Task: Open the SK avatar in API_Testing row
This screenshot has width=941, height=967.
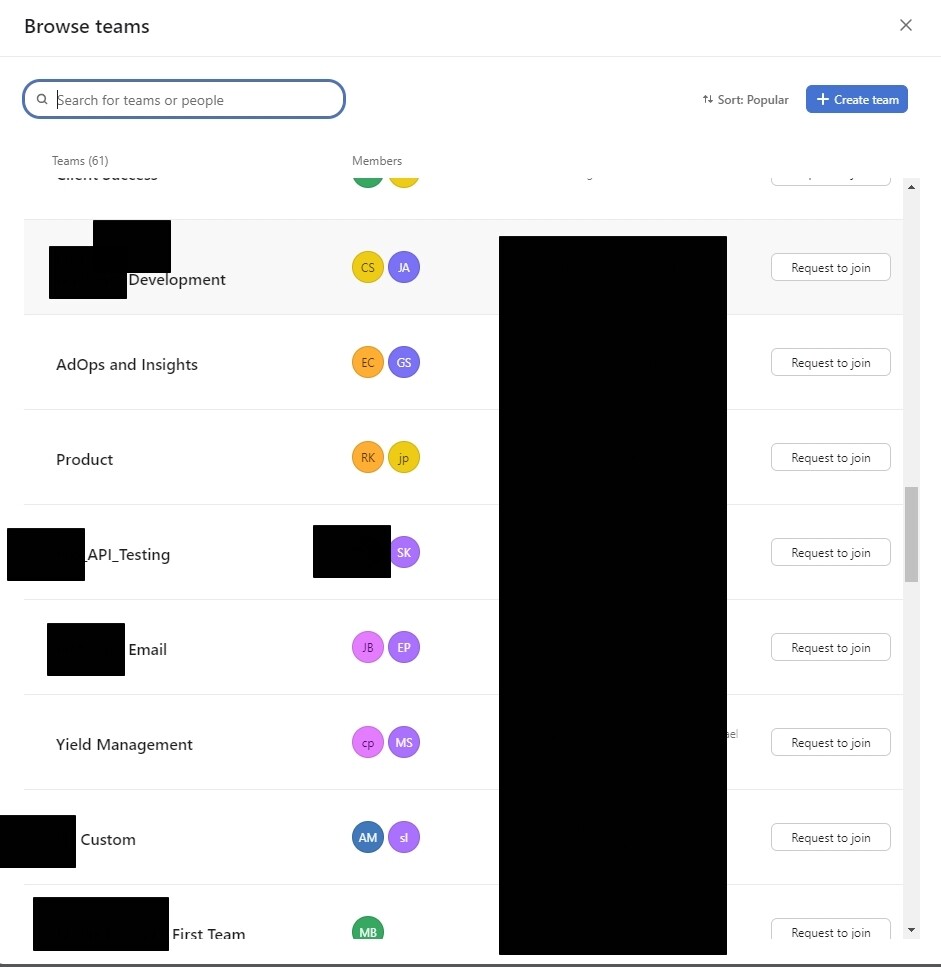Action: pyautogui.click(x=405, y=552)
